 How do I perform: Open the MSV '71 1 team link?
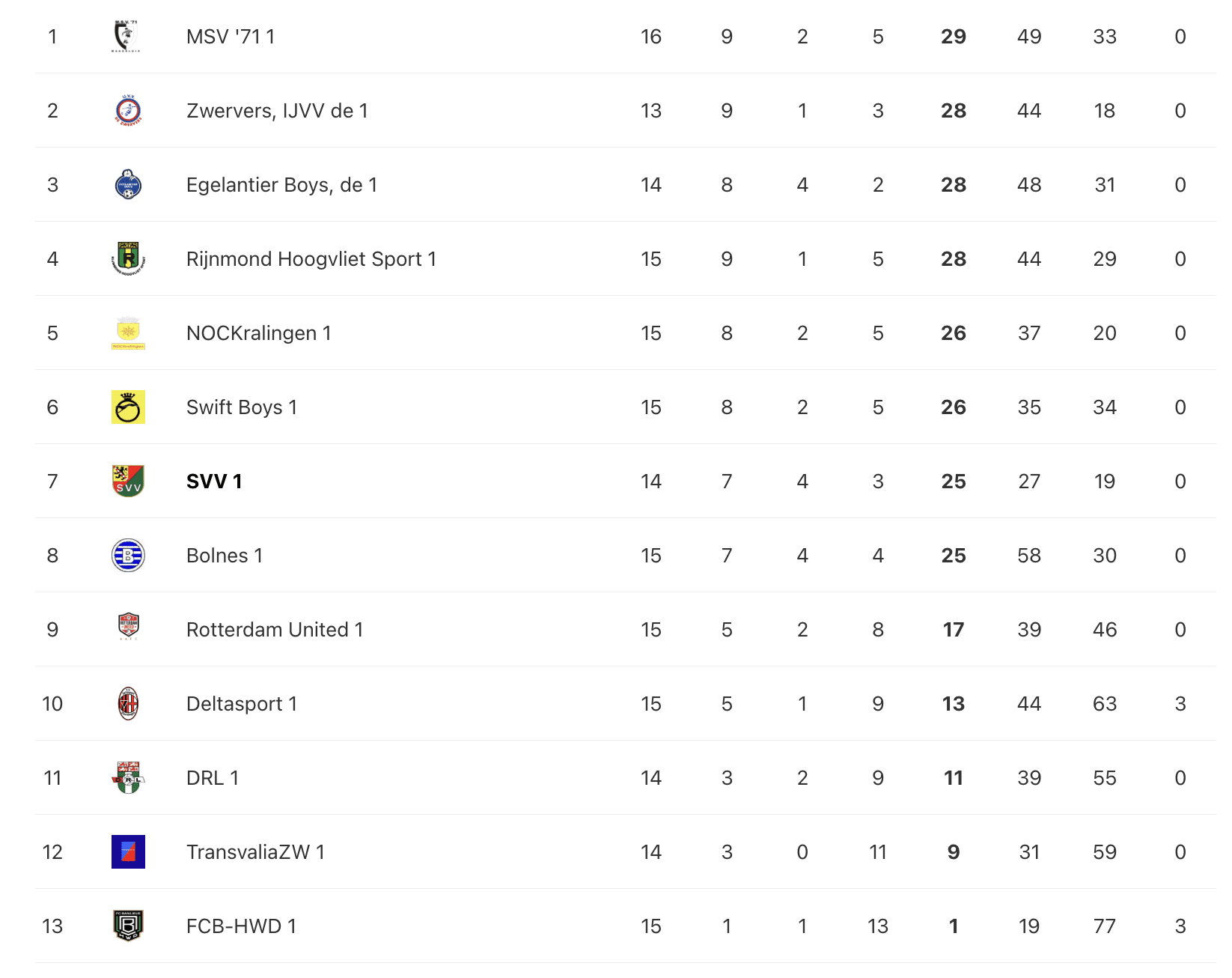pos(231,37)
